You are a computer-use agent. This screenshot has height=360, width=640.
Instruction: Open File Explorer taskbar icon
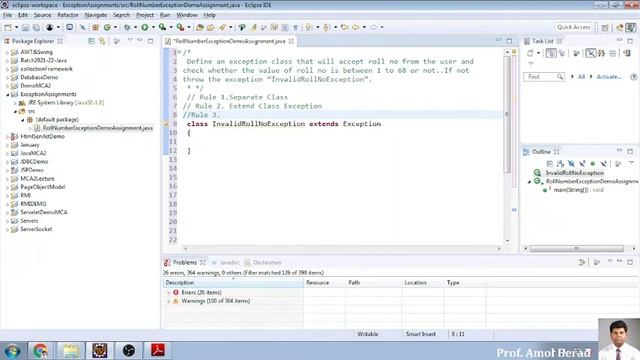coord(71,351)
